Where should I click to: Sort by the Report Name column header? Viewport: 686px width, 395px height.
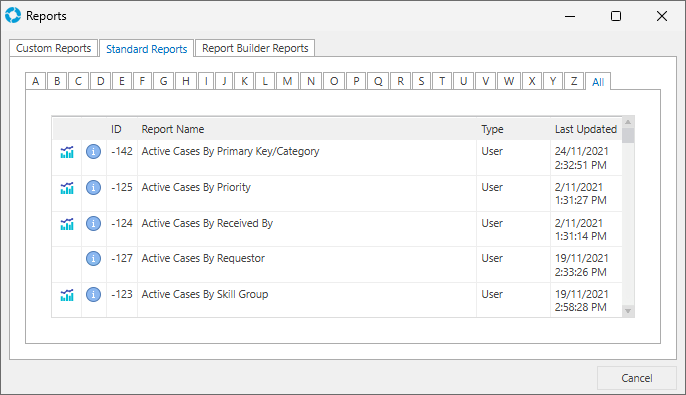tap(173, 129)
